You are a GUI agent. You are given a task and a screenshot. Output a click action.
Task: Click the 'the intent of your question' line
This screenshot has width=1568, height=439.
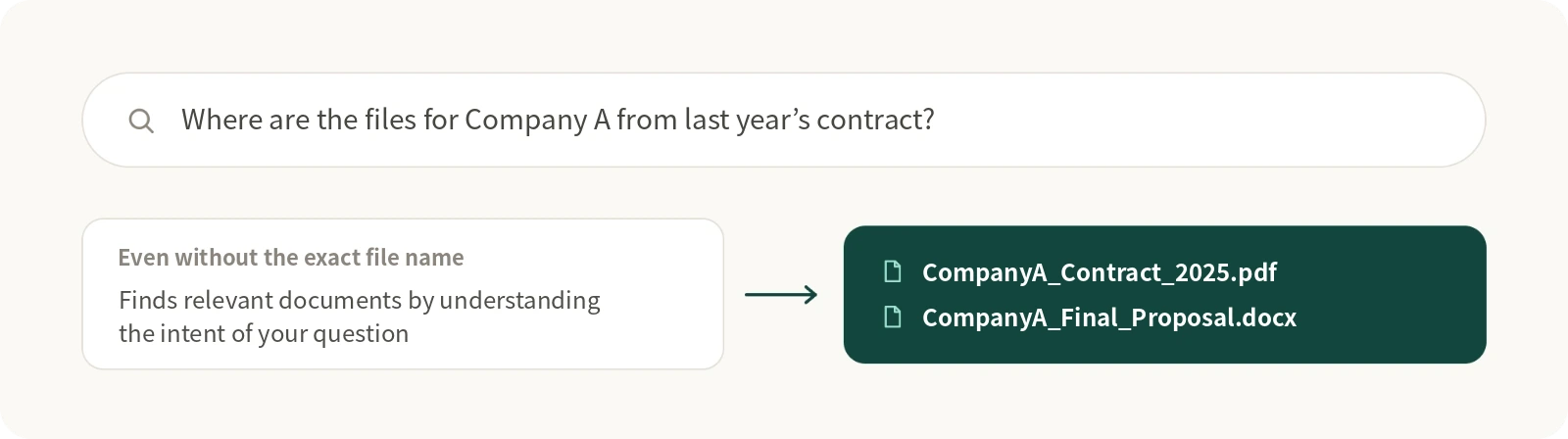[264, 333]
